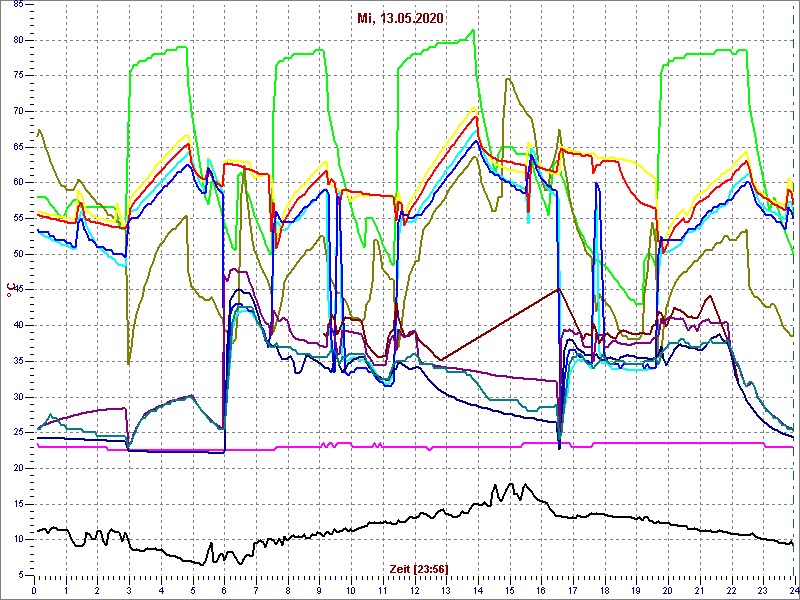This screenshot has height=600, width=800.
Task: Click hour 24 label on time axis
Action: tap(793, 589)
